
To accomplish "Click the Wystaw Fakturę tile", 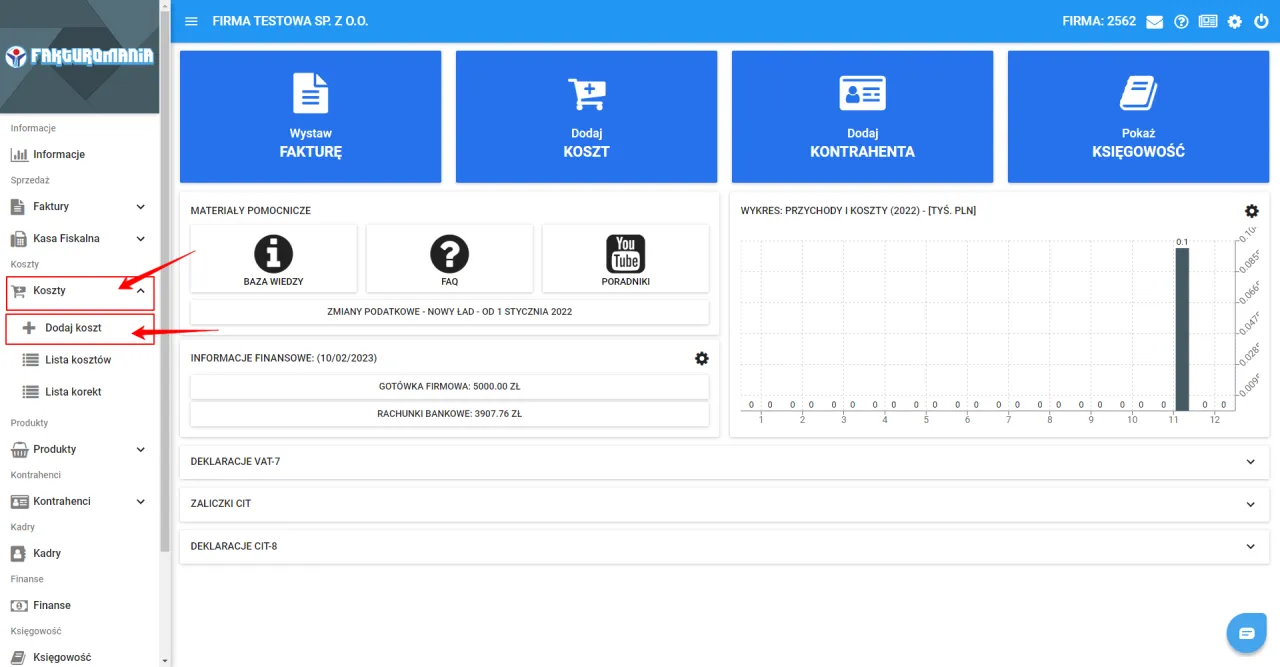I will click(x=310, y=117).
